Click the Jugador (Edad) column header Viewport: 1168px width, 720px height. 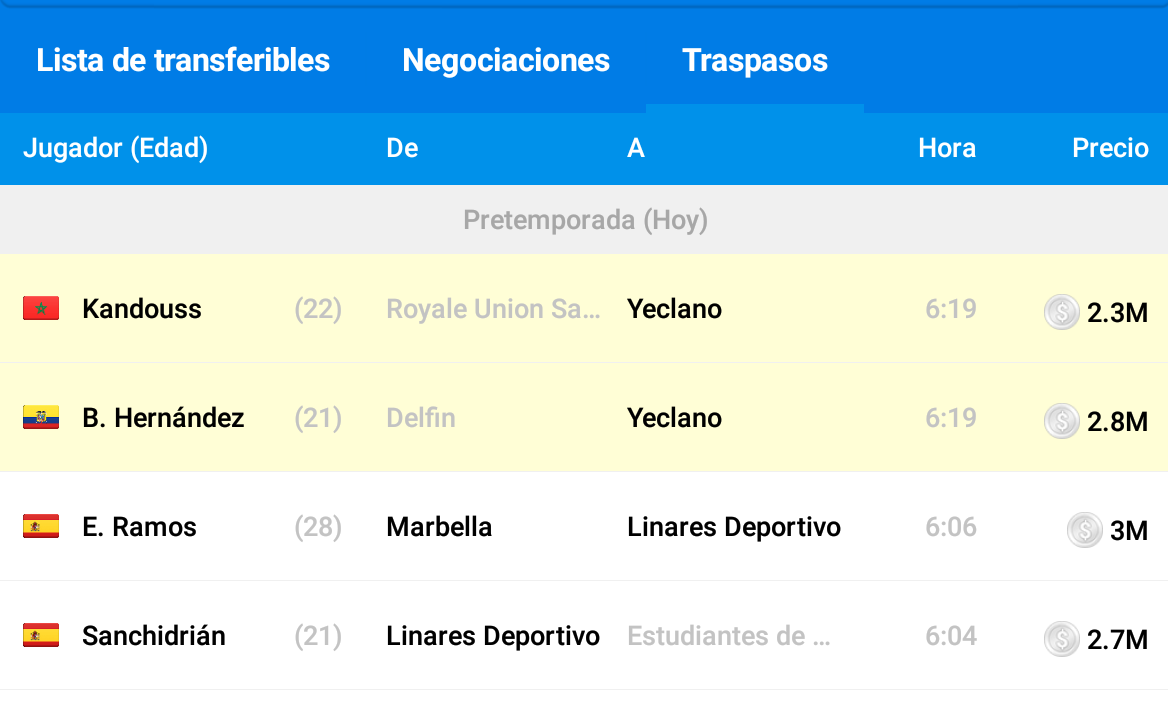pyautogui.click(x=115, y=148)
